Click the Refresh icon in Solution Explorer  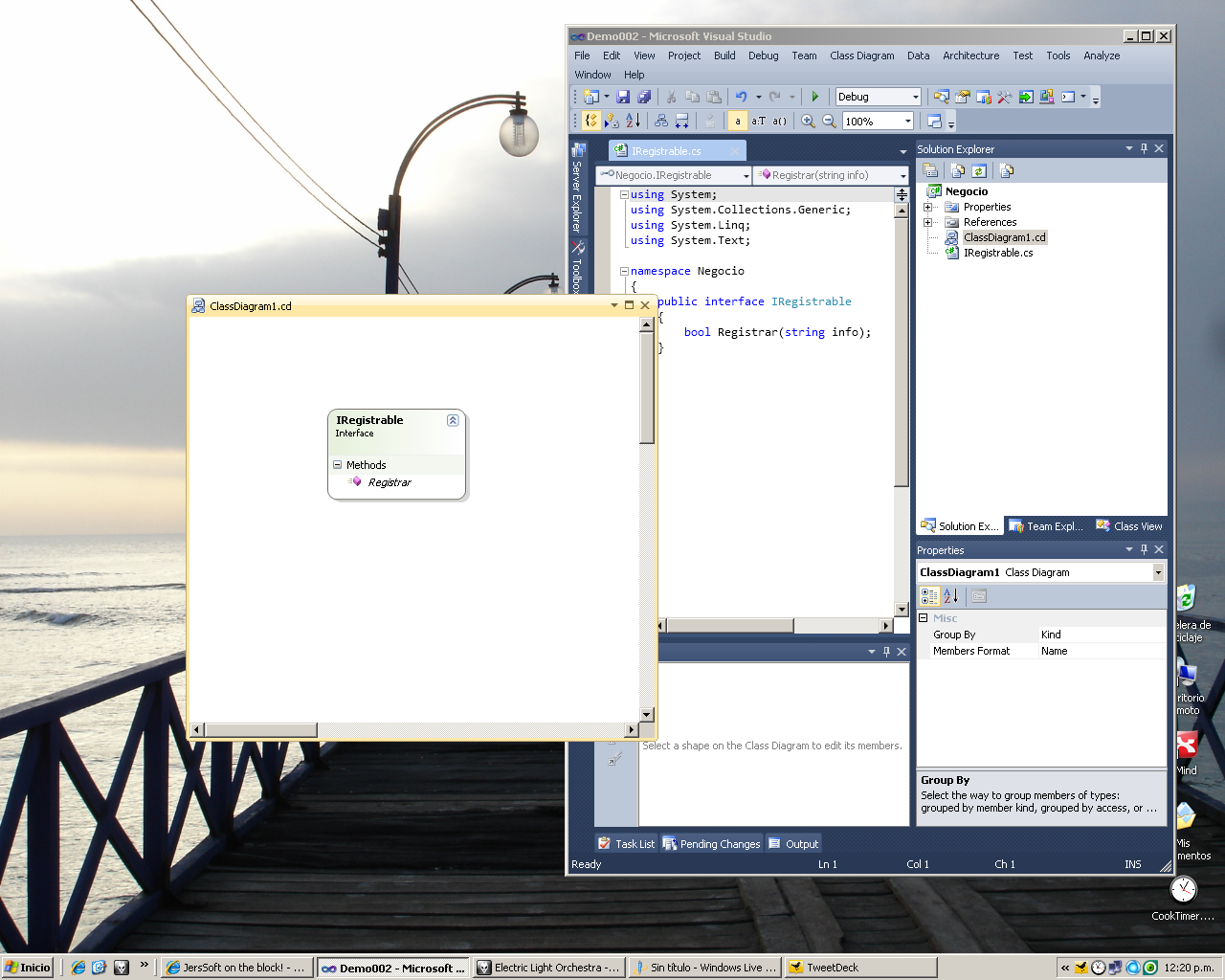click(x=979, y=171)
